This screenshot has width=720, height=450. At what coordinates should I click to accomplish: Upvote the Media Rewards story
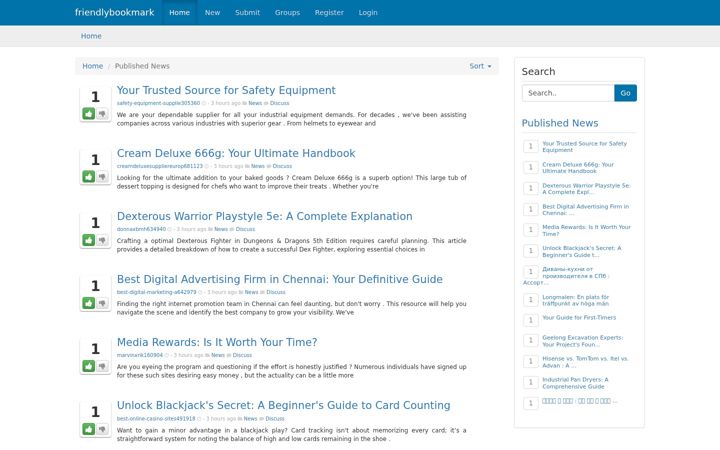tap(89, 366)
